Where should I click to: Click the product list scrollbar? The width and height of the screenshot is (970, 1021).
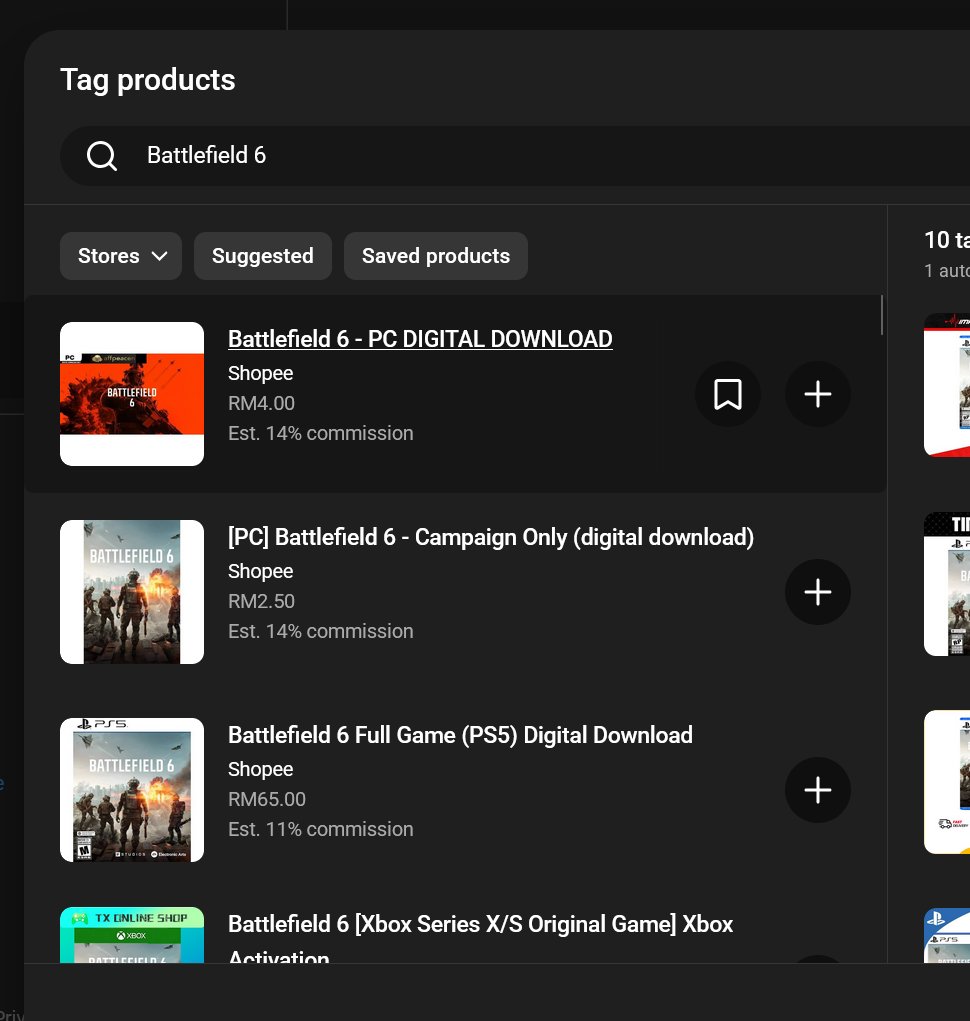pyautogui.click(x=882, y=315)
